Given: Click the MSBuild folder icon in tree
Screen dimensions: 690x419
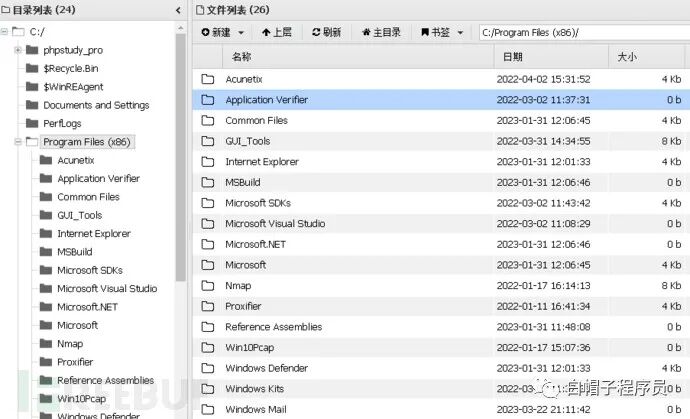Looking at the screenshot, I should point(46,252).
